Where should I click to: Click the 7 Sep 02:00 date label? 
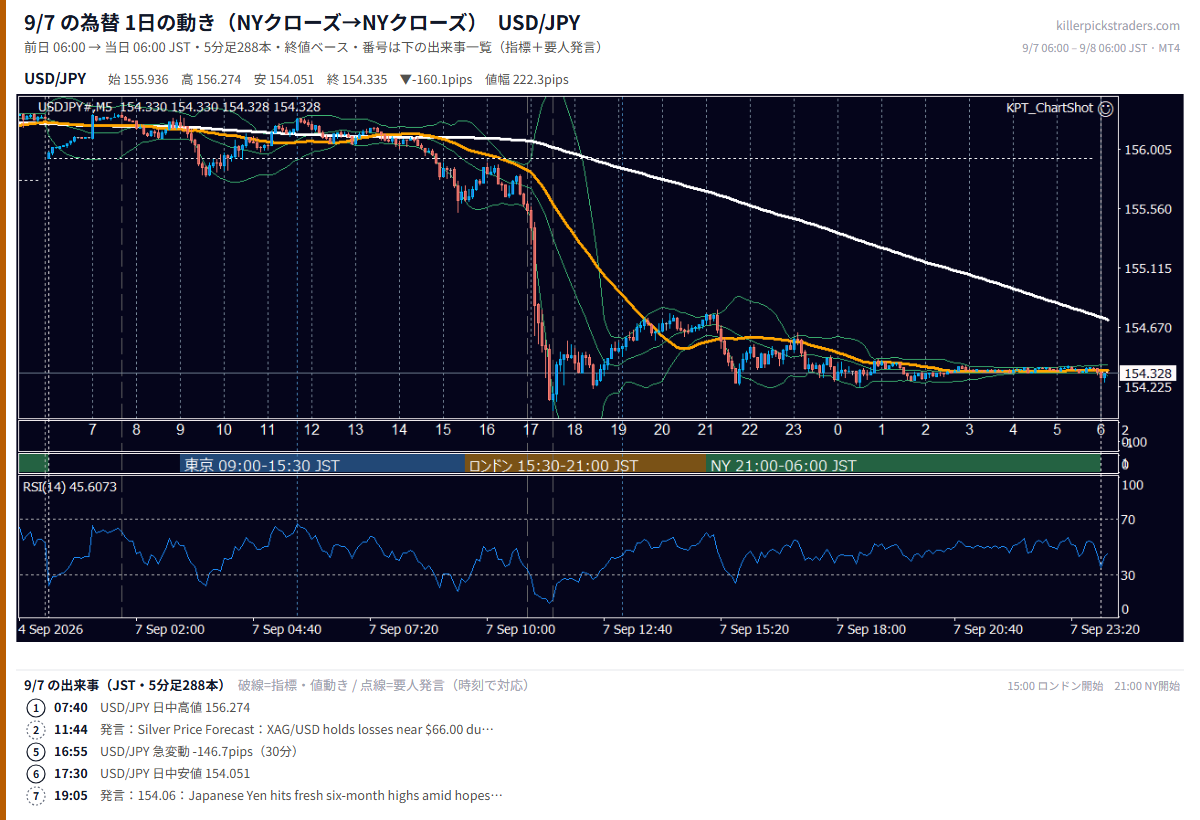coord(170,629)
